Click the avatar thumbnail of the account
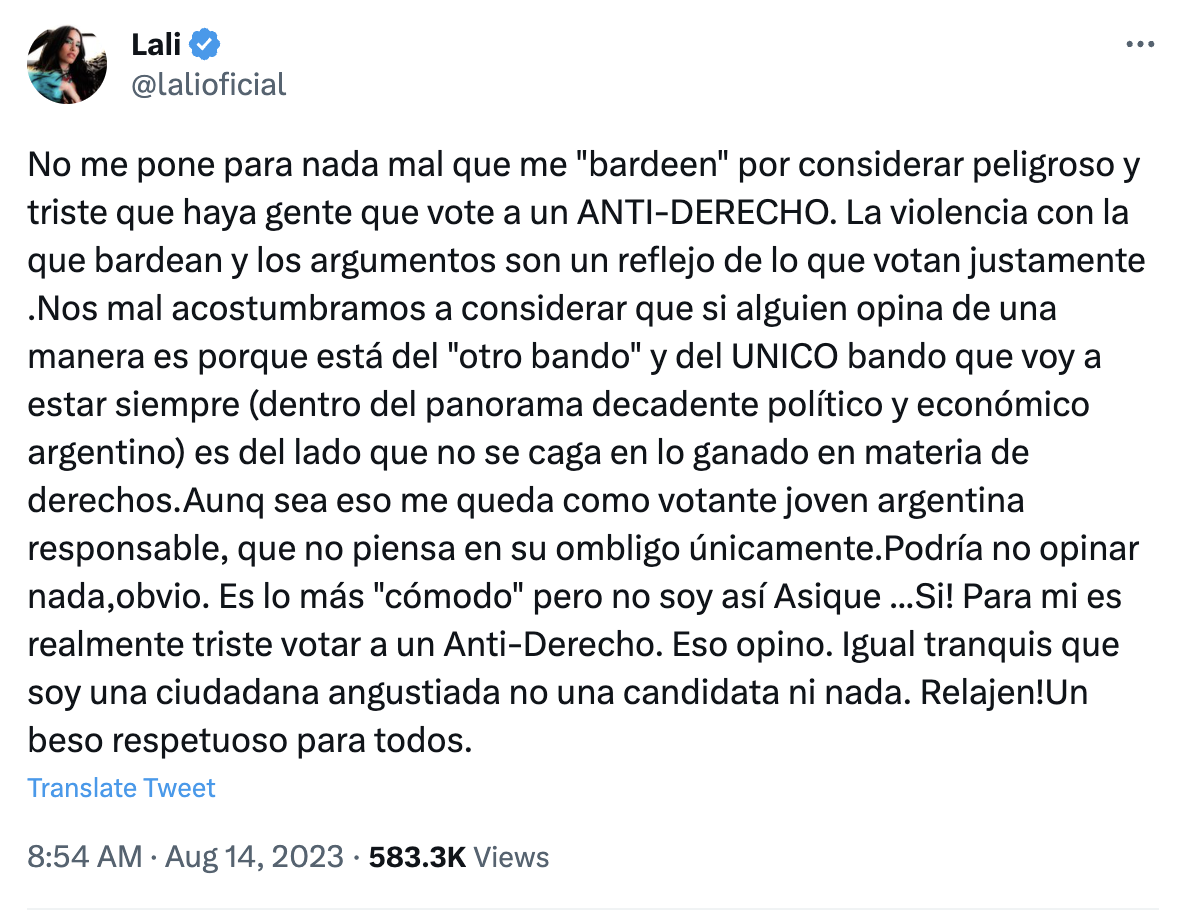Viewport: 1188px width, 914px height. (66, 64)
